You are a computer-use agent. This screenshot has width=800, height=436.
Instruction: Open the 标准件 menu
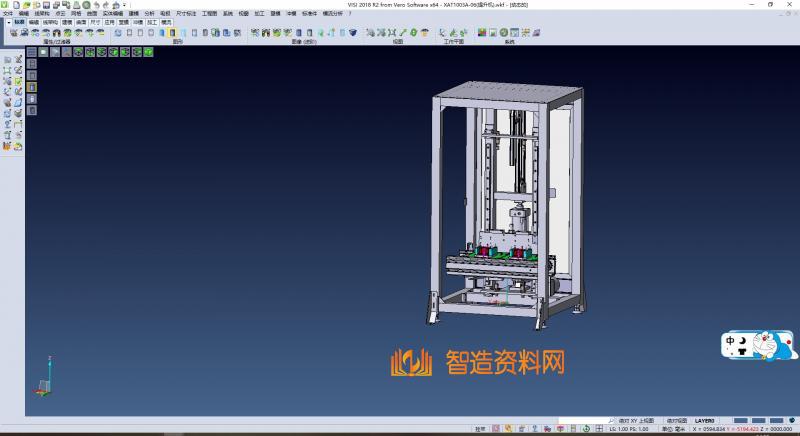(x=309, y=14)
